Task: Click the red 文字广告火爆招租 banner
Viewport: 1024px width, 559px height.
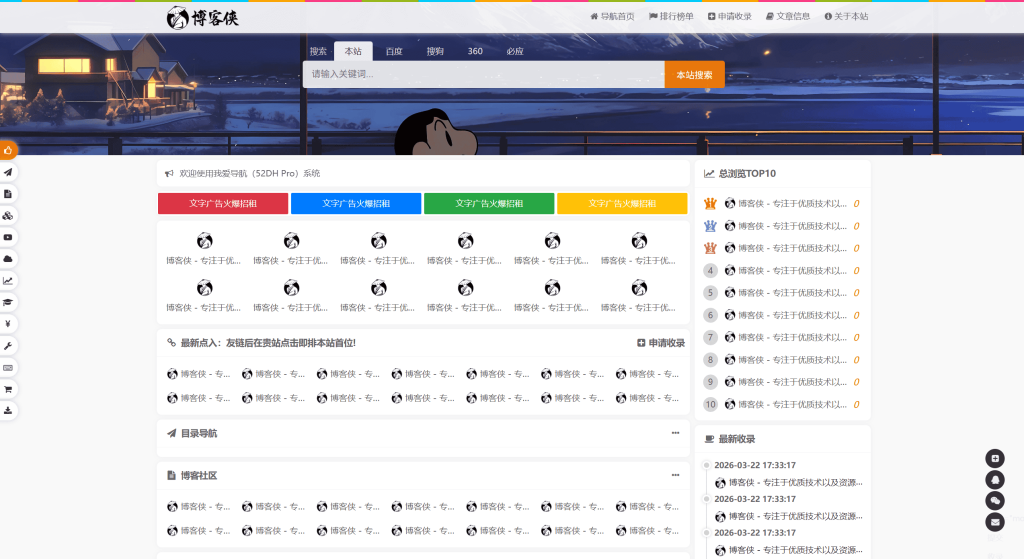Action: tap(223, 203)
